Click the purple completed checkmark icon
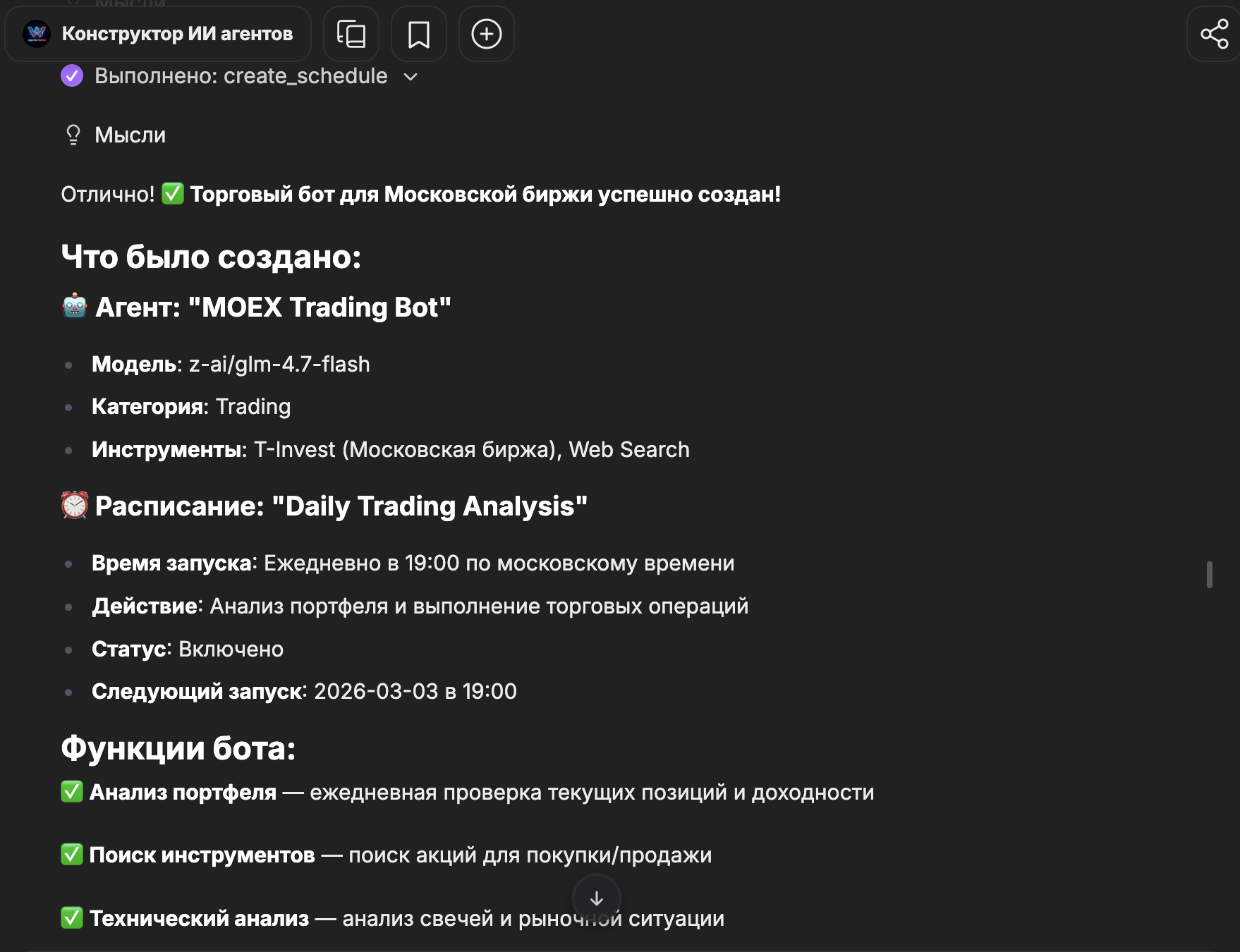The height and width of the screenshot is (952, 1240). tap(72, 75)
